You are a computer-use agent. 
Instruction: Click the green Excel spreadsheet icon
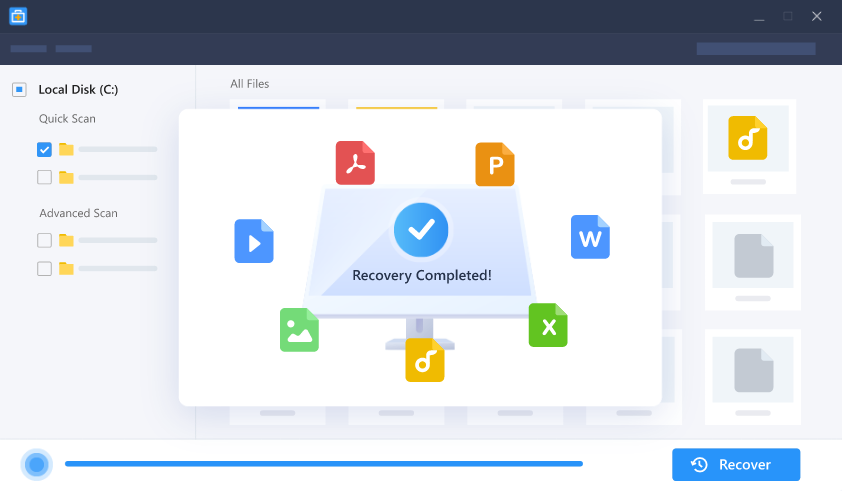pos(548,325)
